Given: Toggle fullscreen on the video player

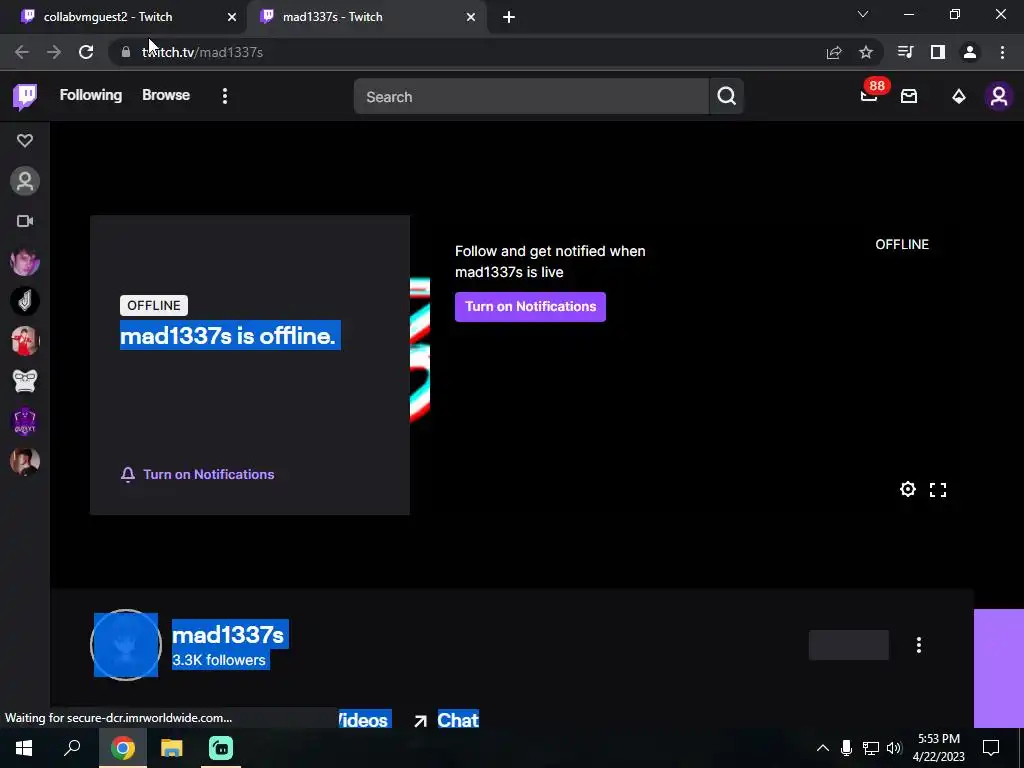Looking at the screenshot, I should click(x=938, y=490).
